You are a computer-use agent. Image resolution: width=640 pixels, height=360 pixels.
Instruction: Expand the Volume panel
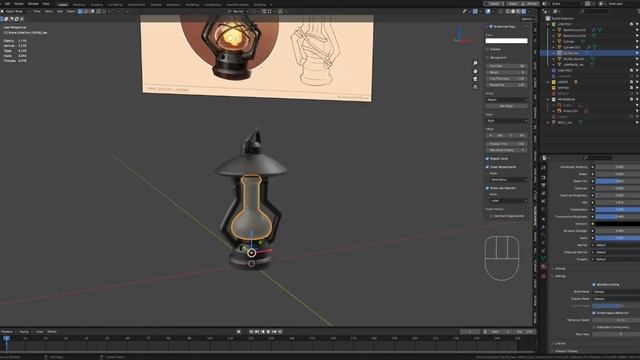tap(560, 269)
